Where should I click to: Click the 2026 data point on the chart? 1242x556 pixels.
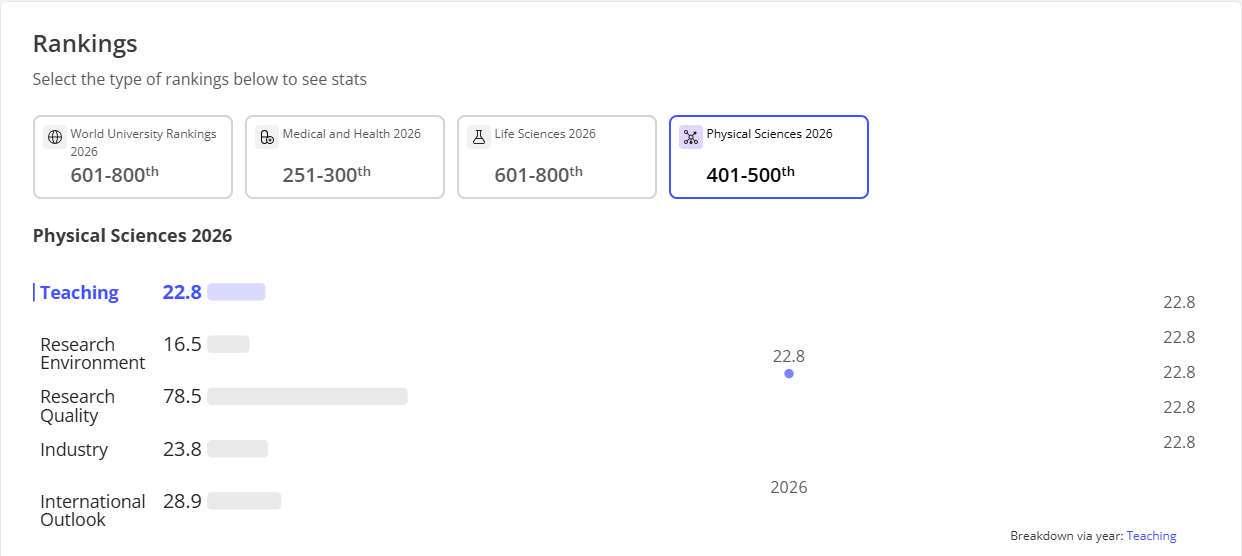coord(789,374)
